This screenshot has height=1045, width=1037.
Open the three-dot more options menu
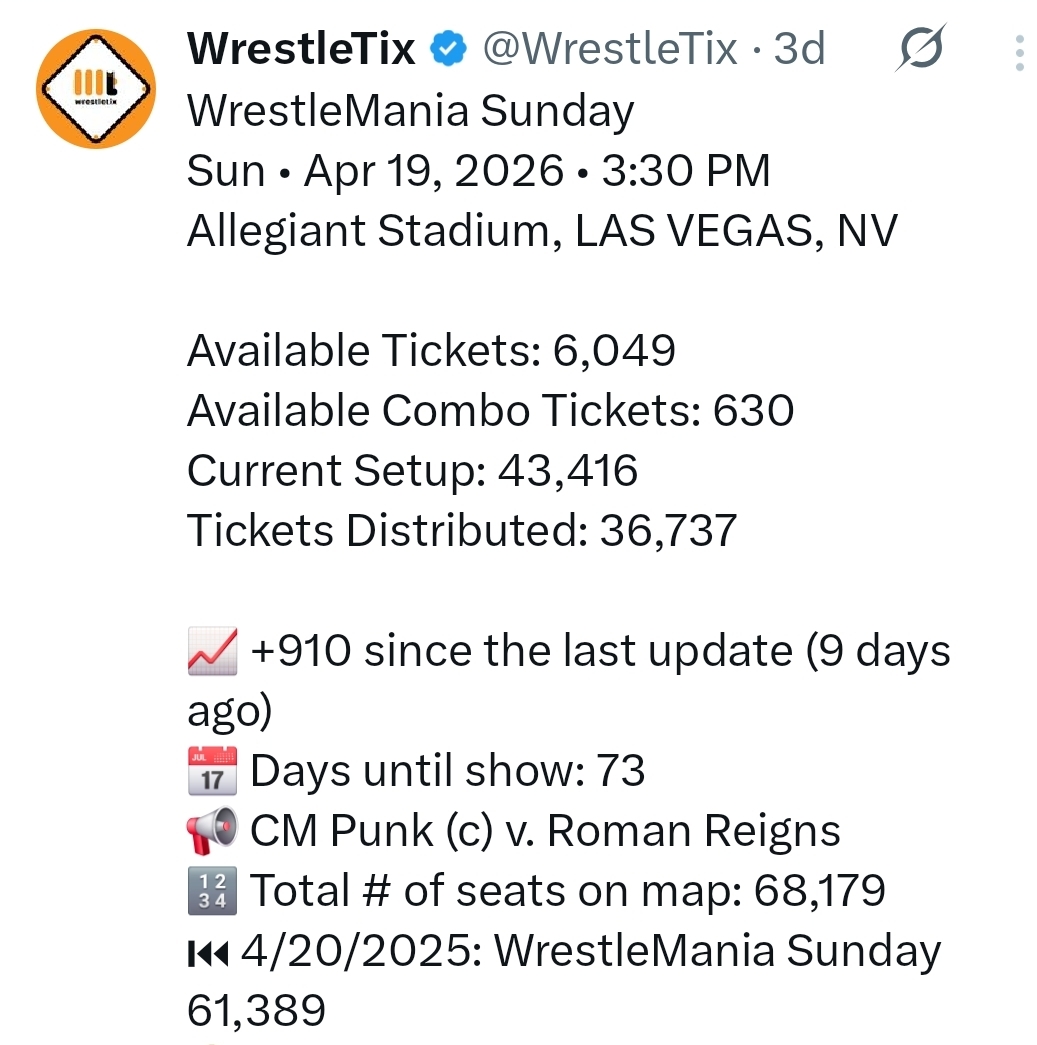pos(1019,53)
